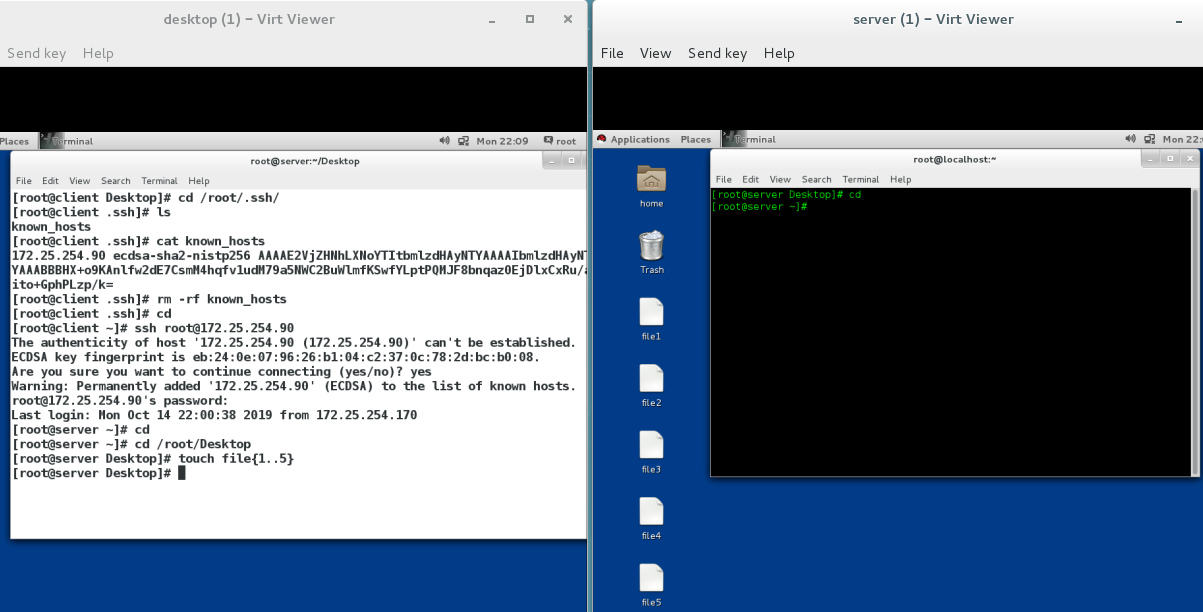1203x612 pixels.
Task: Open Edit menu in root@localhost terminal
Action: tap(751, 180)
